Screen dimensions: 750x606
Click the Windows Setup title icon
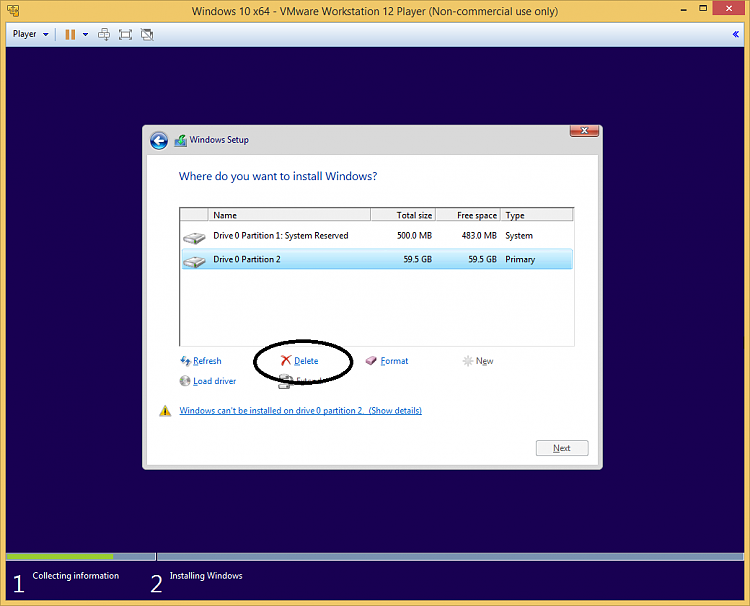point(180,141)
